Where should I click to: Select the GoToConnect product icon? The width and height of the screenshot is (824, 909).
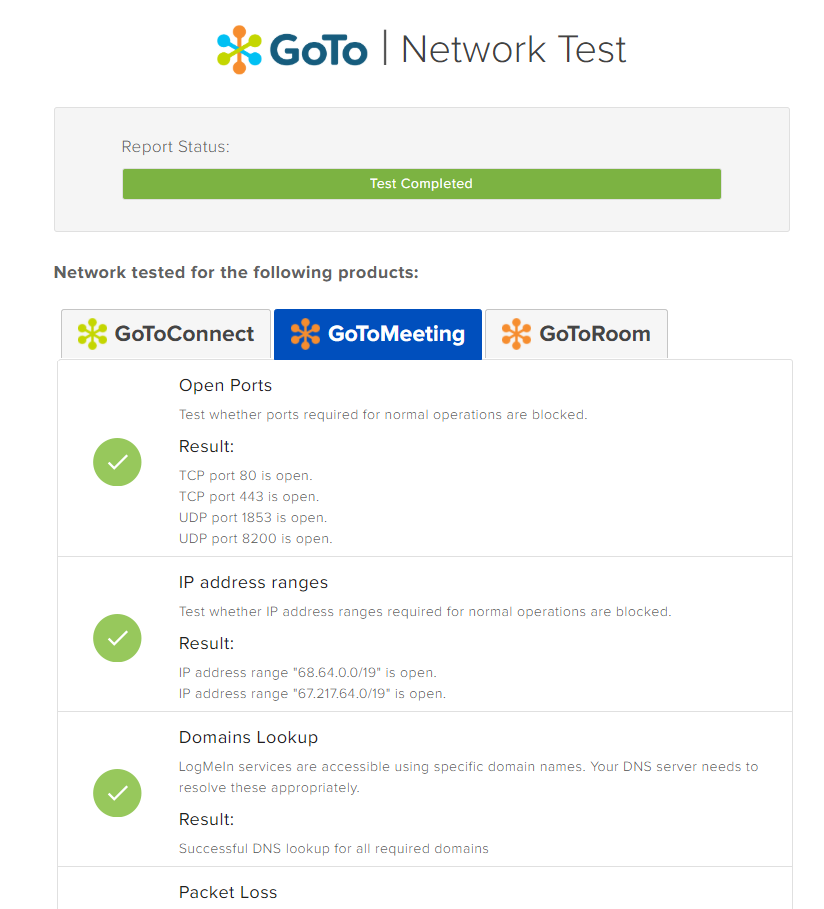click(91, 331)
